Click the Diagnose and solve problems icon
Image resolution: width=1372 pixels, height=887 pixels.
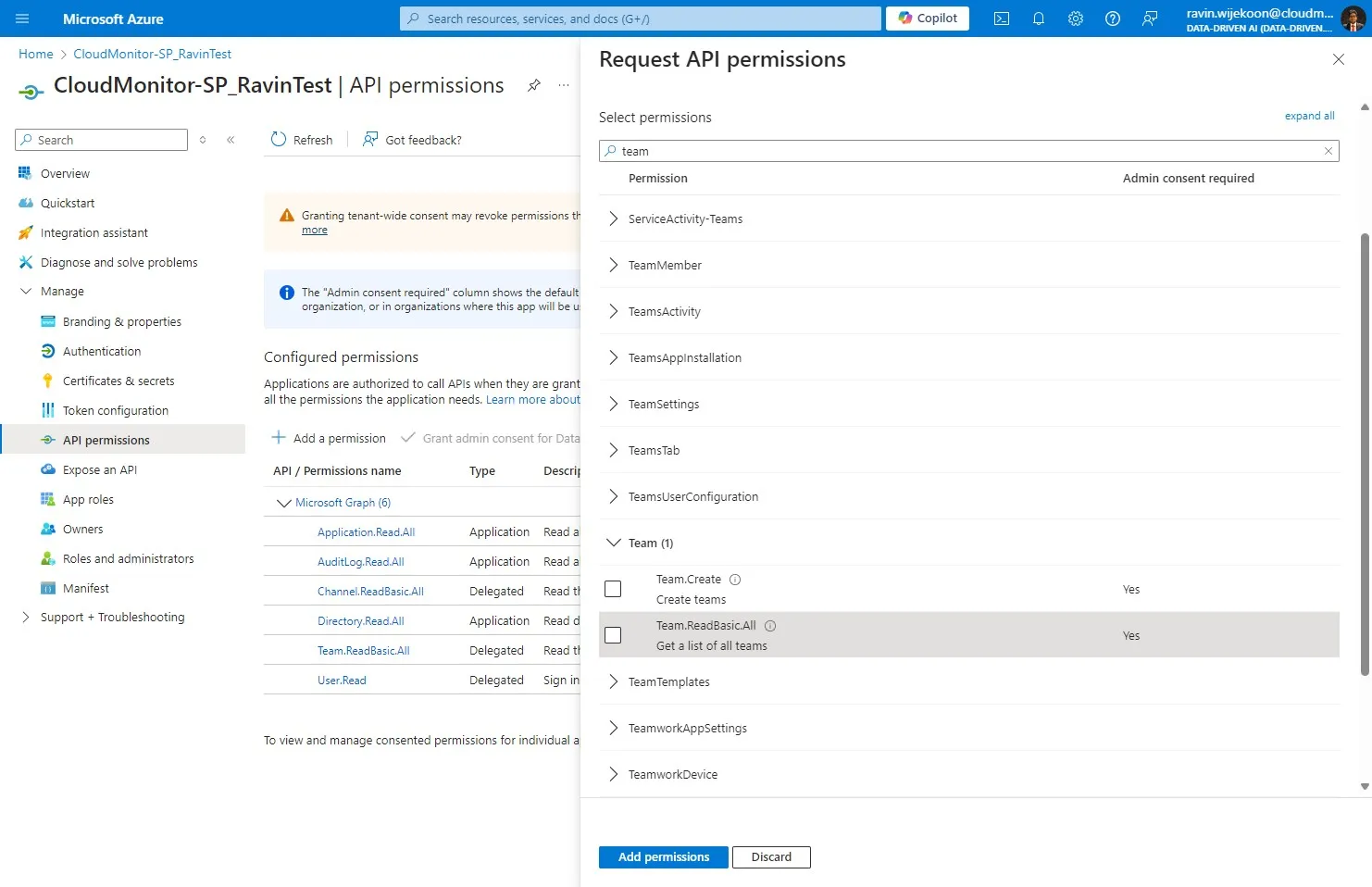click(x=25, y=262)
